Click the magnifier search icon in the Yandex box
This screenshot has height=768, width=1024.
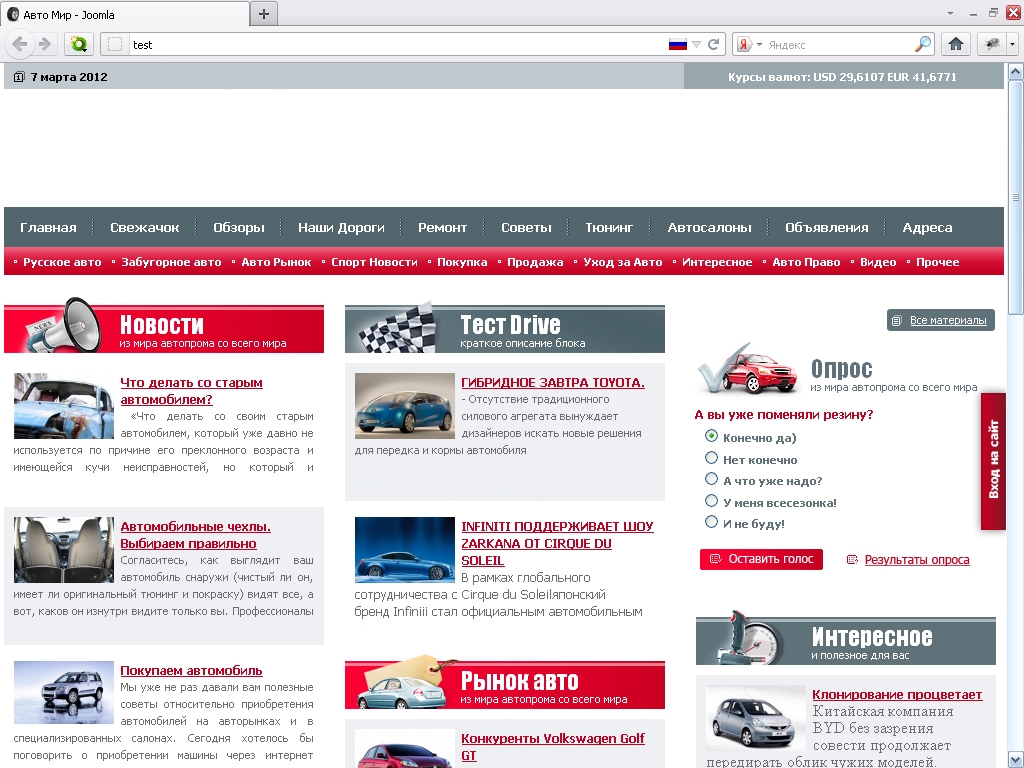[x=923, y=44]
